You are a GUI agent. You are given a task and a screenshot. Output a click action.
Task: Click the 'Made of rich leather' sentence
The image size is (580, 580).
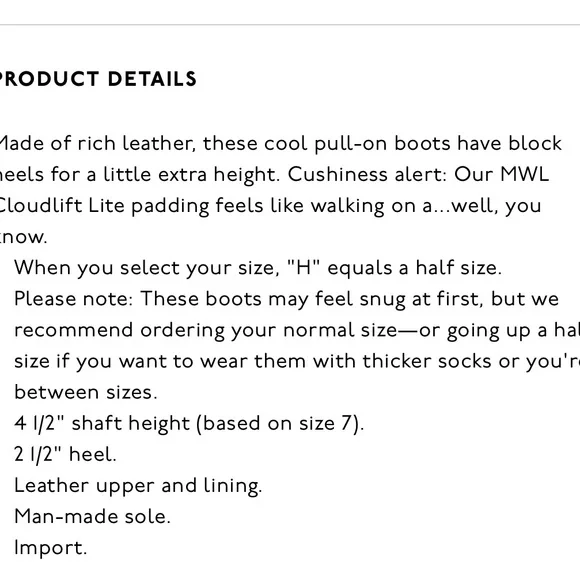tap(280, 144)
